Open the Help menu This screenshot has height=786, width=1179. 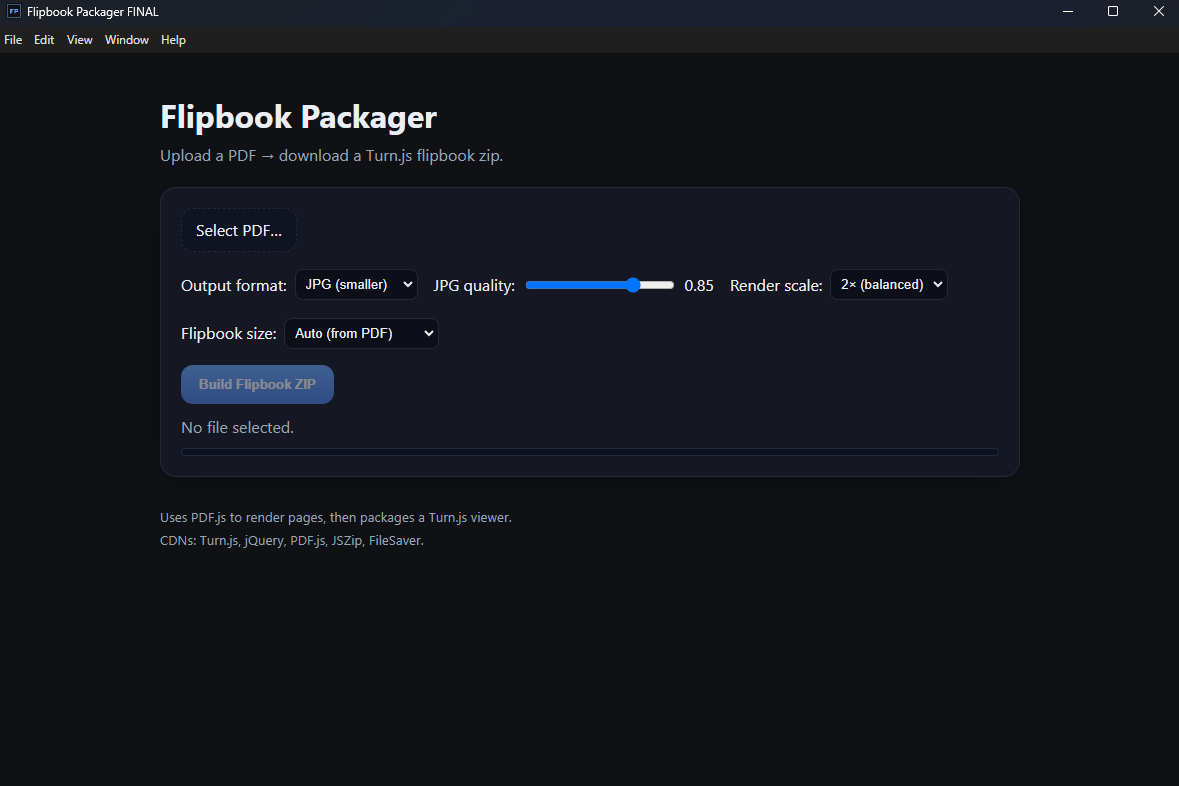click(173, 40)
